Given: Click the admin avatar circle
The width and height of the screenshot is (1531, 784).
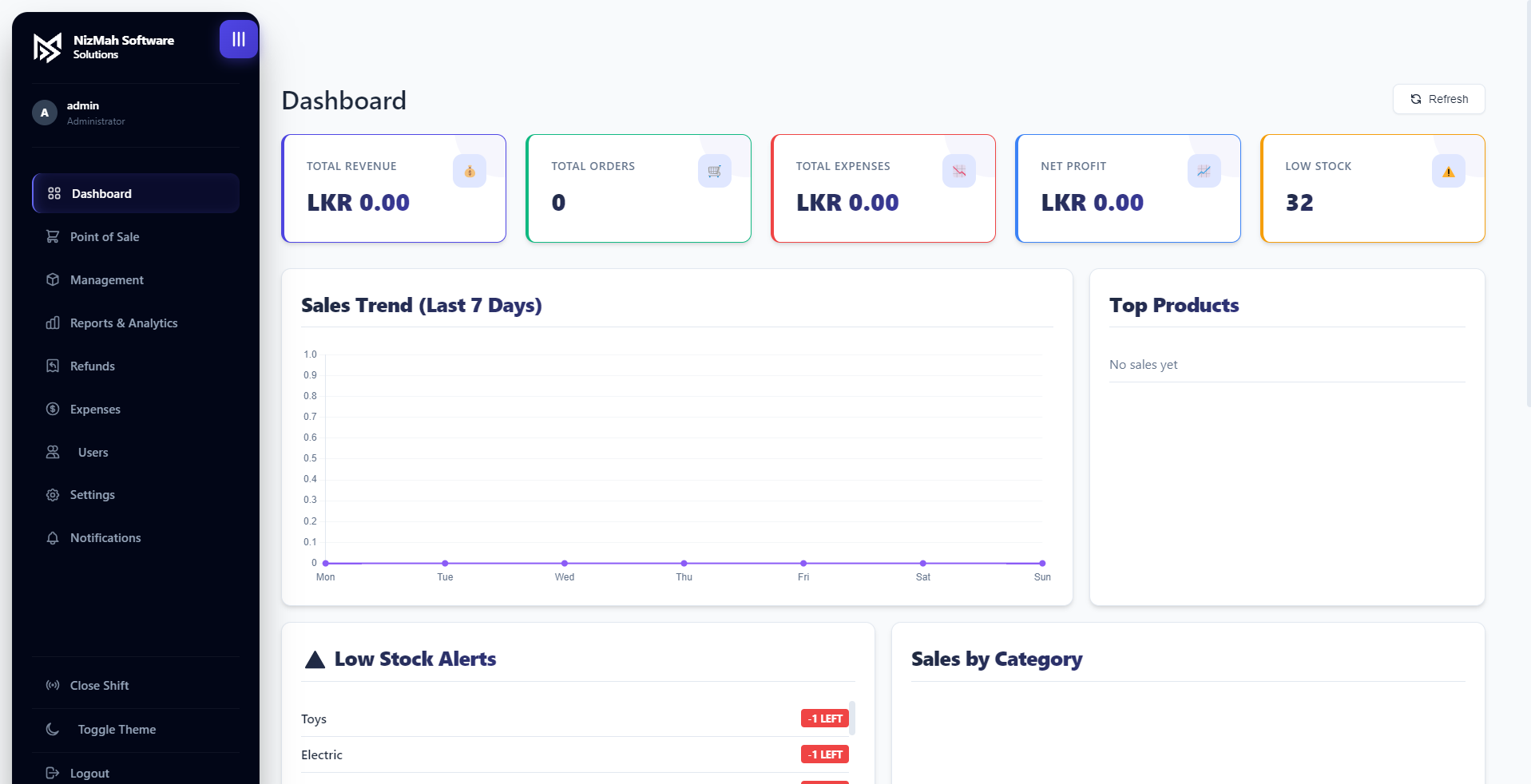Looking at the screenshot, I should [x=45, y=113].
